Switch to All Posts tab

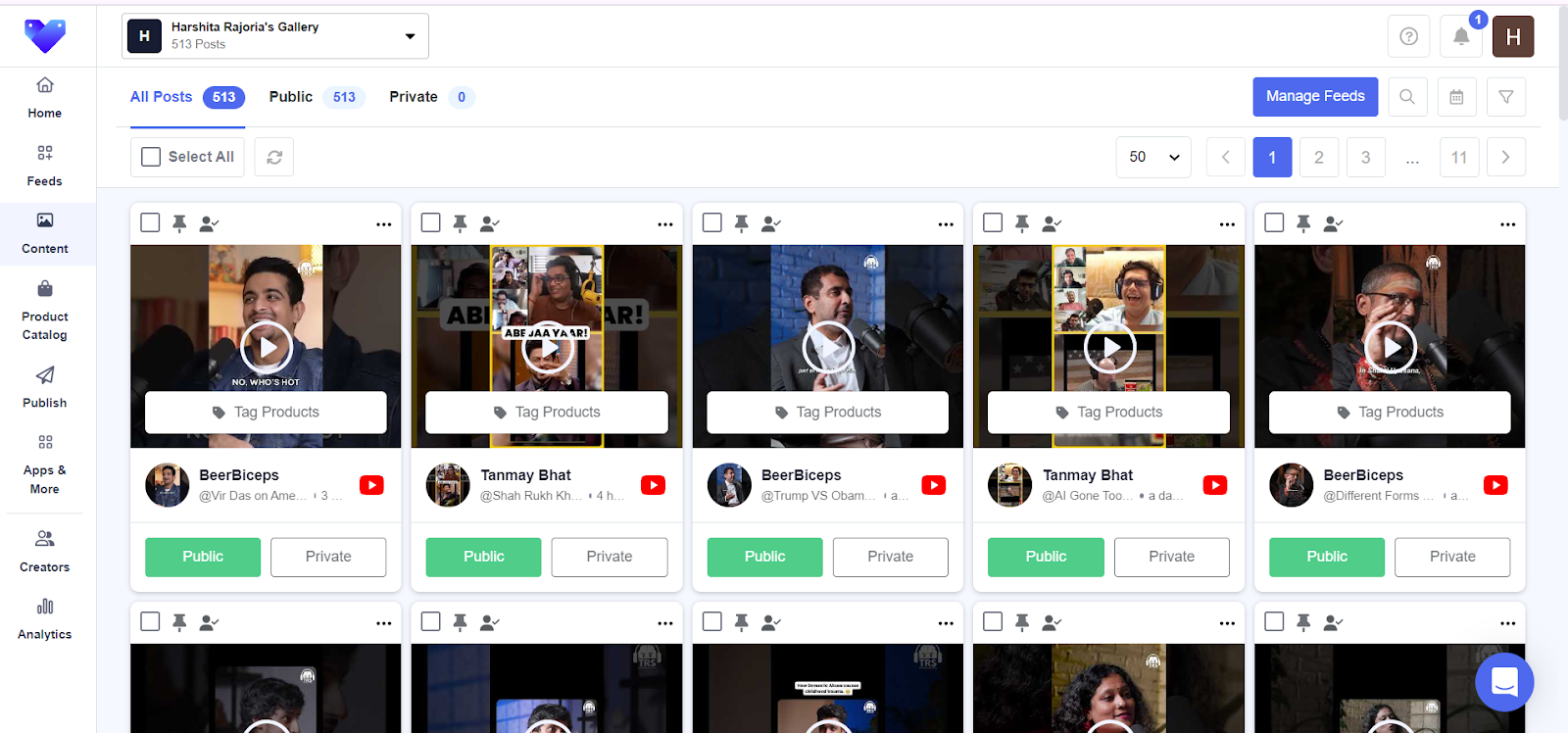pos(187,97)
